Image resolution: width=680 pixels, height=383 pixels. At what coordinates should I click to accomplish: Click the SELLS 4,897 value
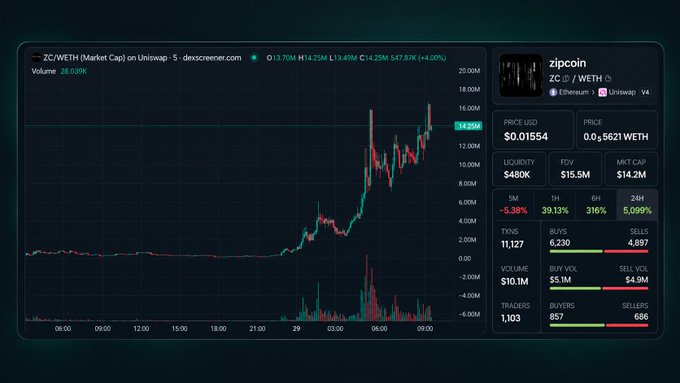pos(638,243)
